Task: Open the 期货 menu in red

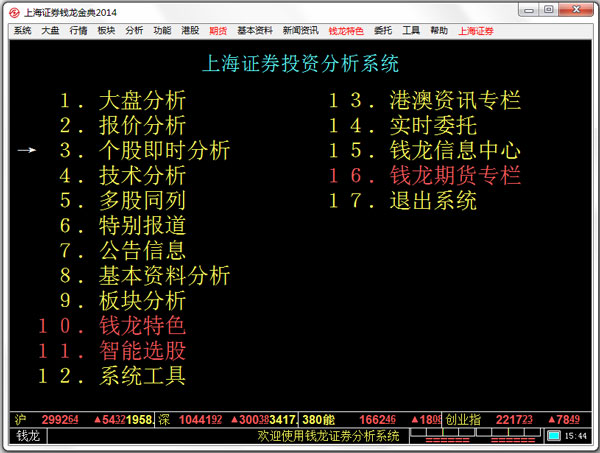Action: tap(217, 31)
